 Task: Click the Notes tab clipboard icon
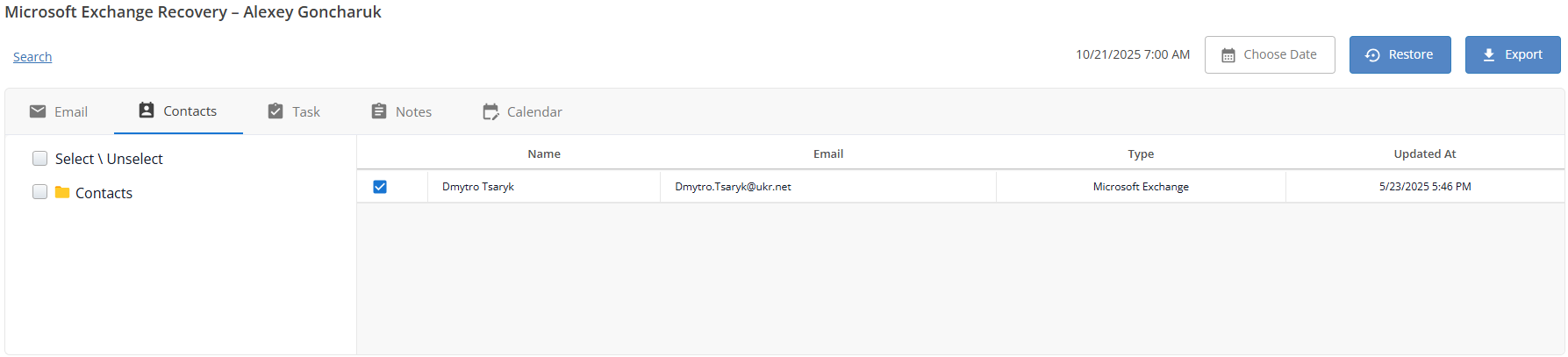pos(379,111)
